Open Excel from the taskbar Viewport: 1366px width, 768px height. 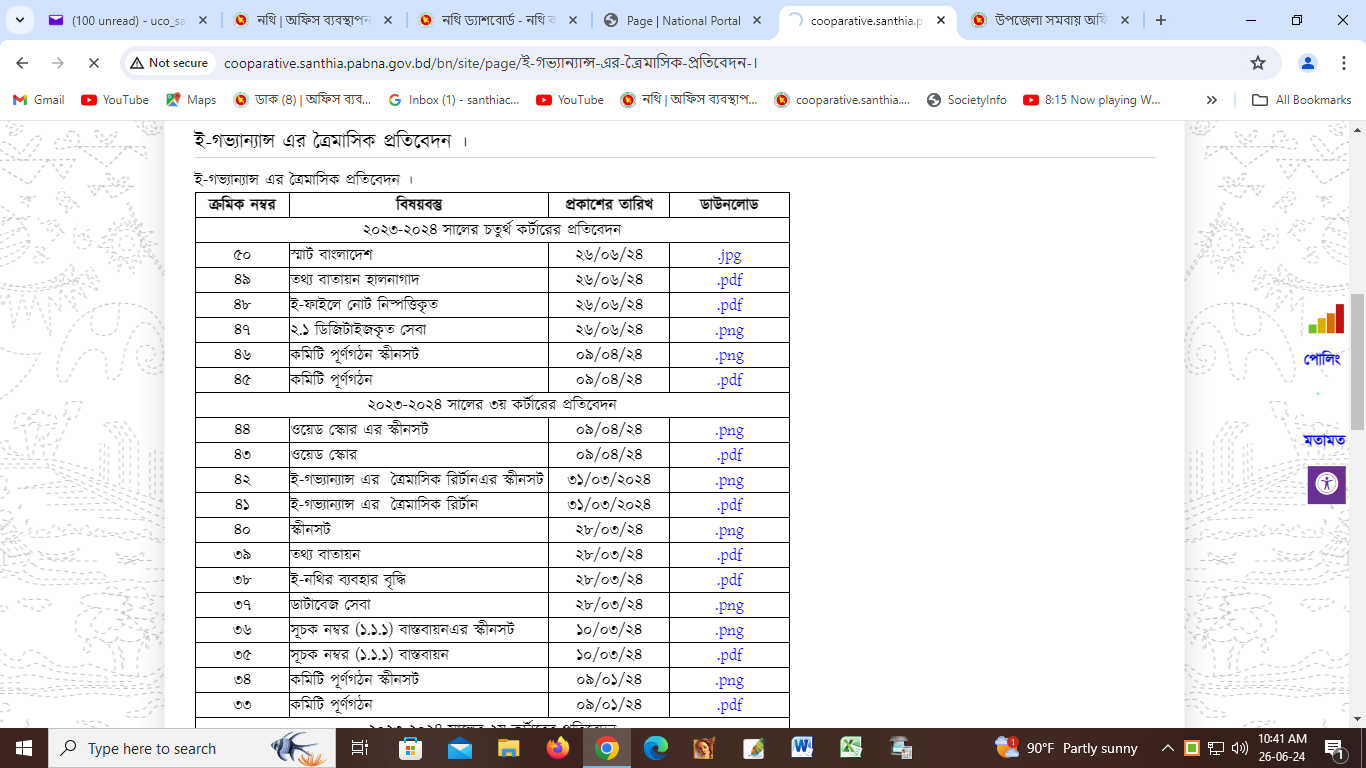(x=851, y=748)
